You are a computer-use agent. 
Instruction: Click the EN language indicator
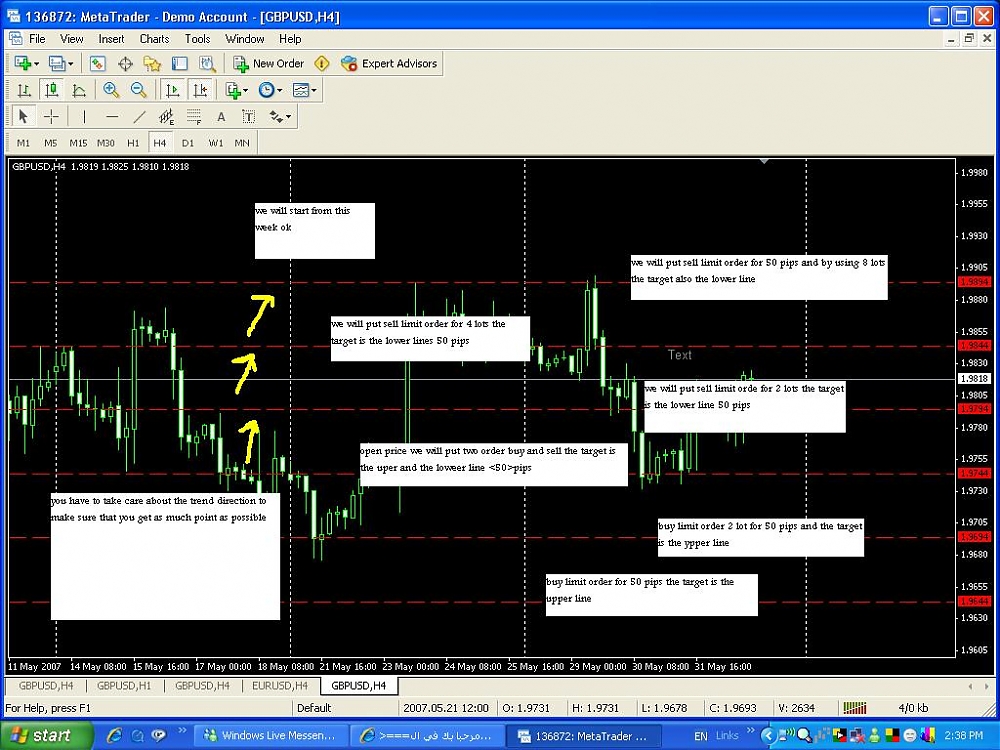pyautogui.click(x=700, y=736)
